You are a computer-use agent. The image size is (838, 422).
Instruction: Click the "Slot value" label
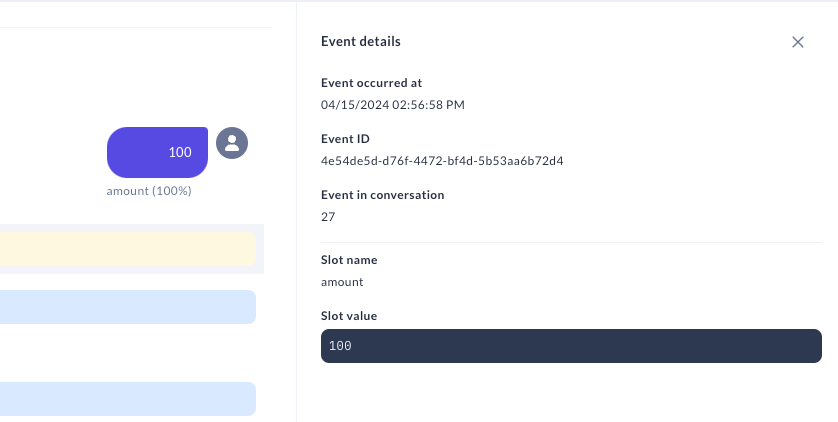(349, 316)
